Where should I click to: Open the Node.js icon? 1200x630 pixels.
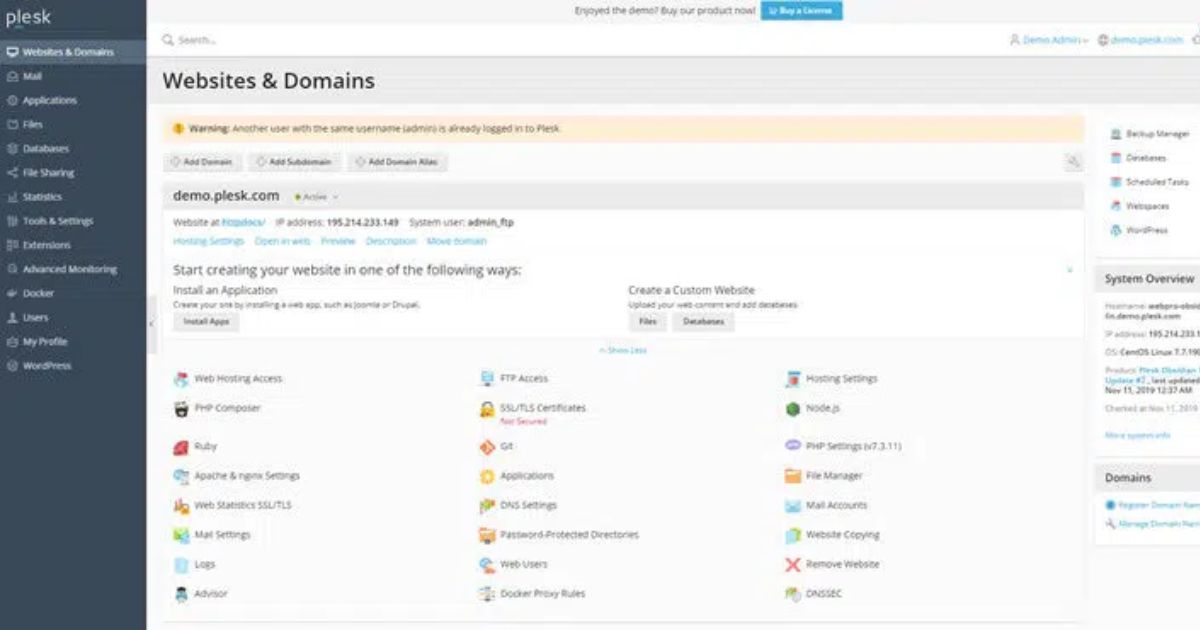coord(793,409)
